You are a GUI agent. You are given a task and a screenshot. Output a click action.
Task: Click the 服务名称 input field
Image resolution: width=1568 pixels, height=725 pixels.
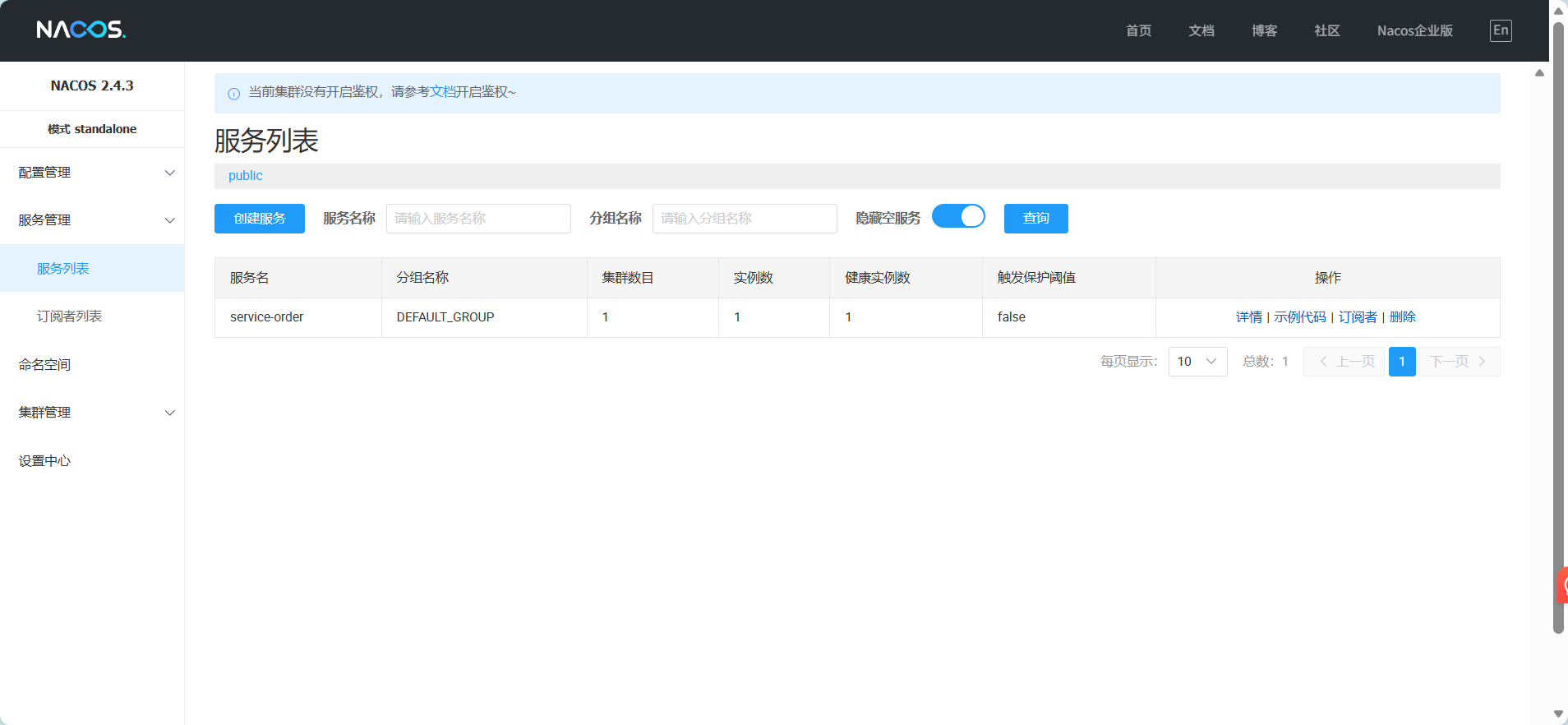pyautogui.click(x=478, y=219)
